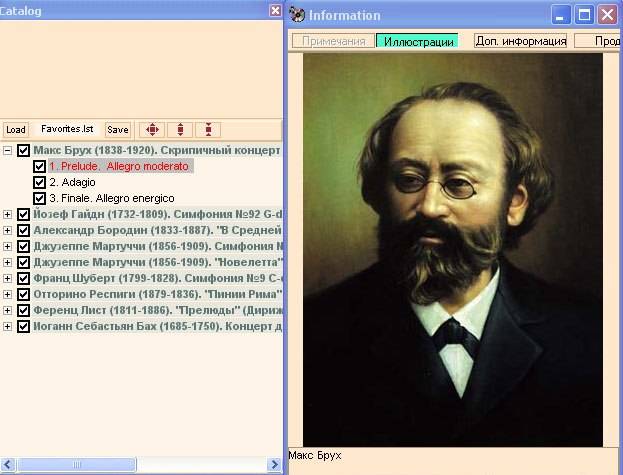Click the expand-all-directions arrows icon
This screenshot has height=475, width=623.
152,129
